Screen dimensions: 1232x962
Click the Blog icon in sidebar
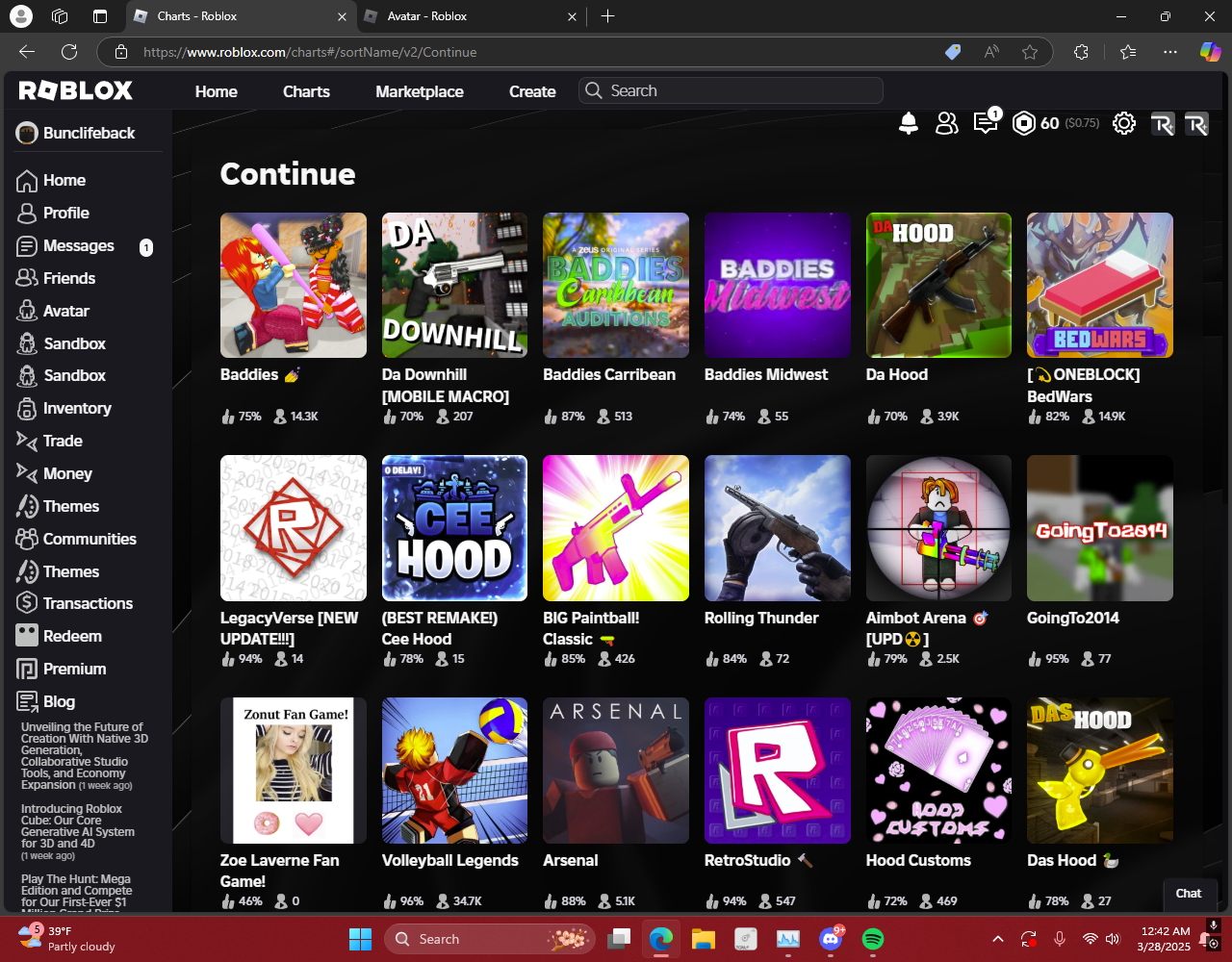tap(27, 701)
